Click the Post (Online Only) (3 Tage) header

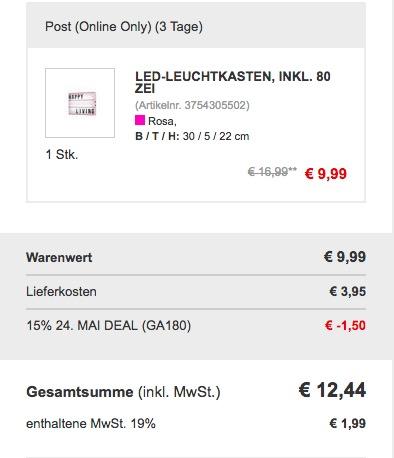coord(124,27)
